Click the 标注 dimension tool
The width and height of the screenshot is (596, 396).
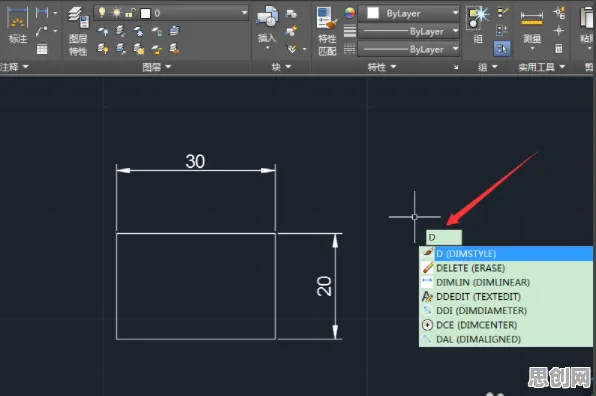17,25
